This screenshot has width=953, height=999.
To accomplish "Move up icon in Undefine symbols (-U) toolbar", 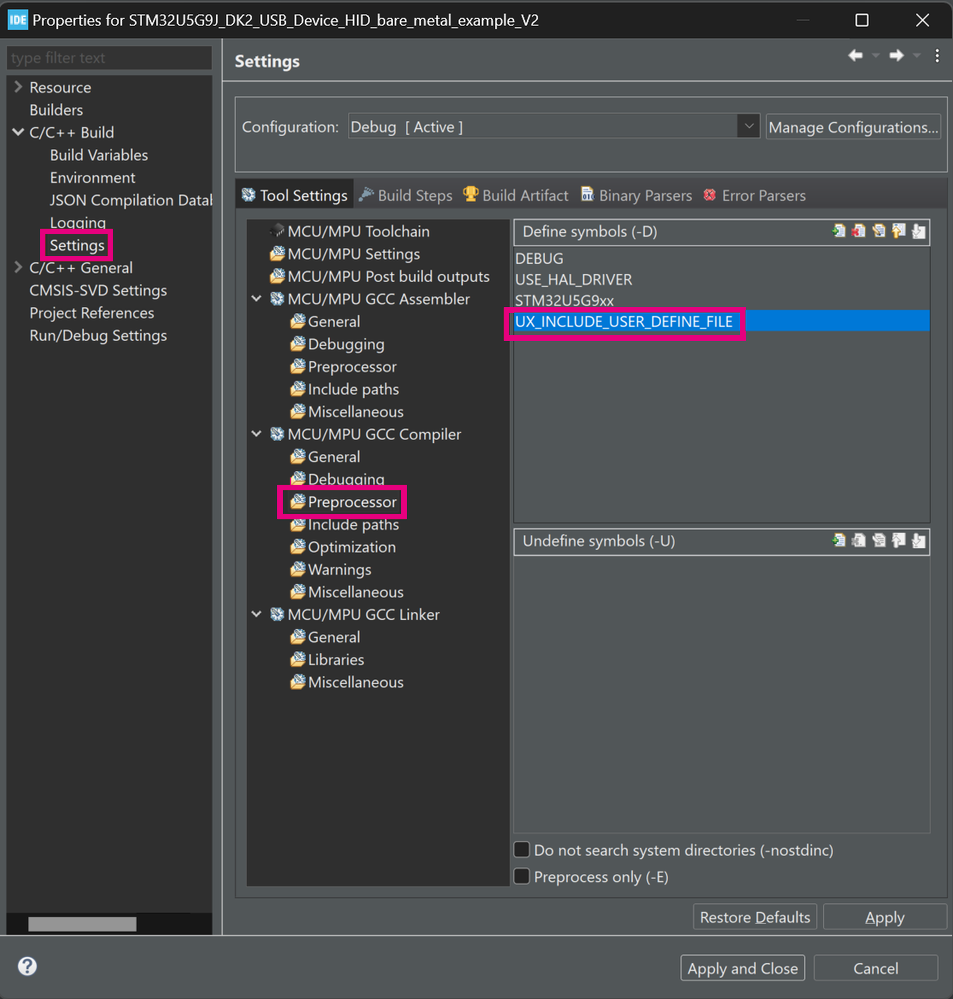I will point(899,541).
